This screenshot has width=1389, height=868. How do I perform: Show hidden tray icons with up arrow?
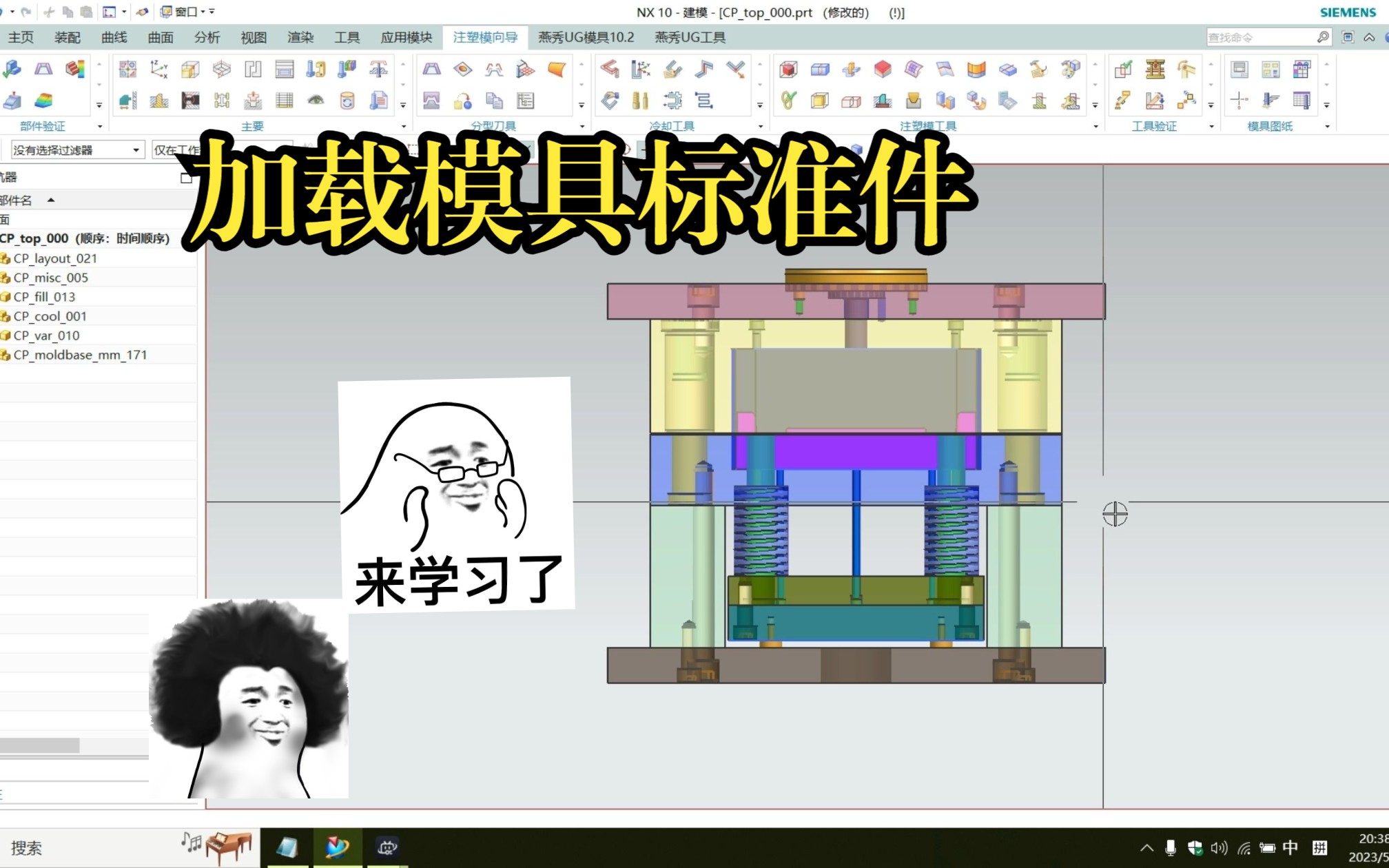(x=1146, y=848)
